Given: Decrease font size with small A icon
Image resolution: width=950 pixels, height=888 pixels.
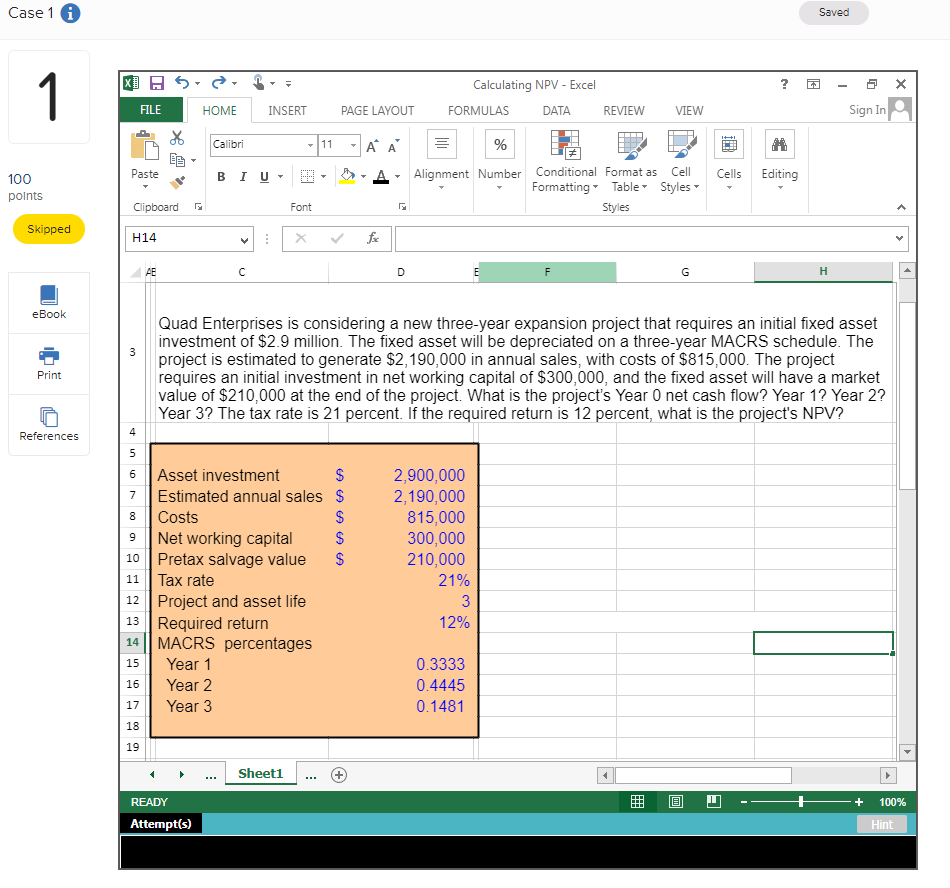Looking at the screenshot, I should [x=393, y=146].
